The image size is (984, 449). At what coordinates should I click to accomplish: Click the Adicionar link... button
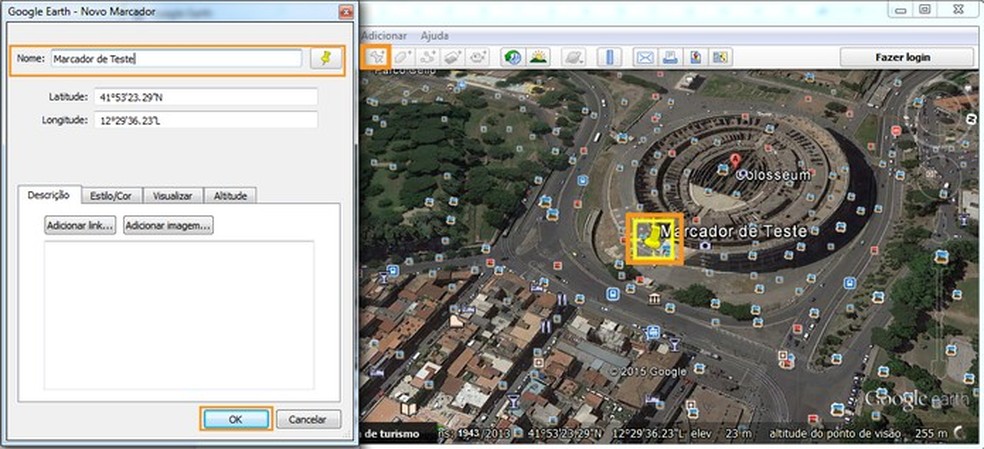(80, 225)
